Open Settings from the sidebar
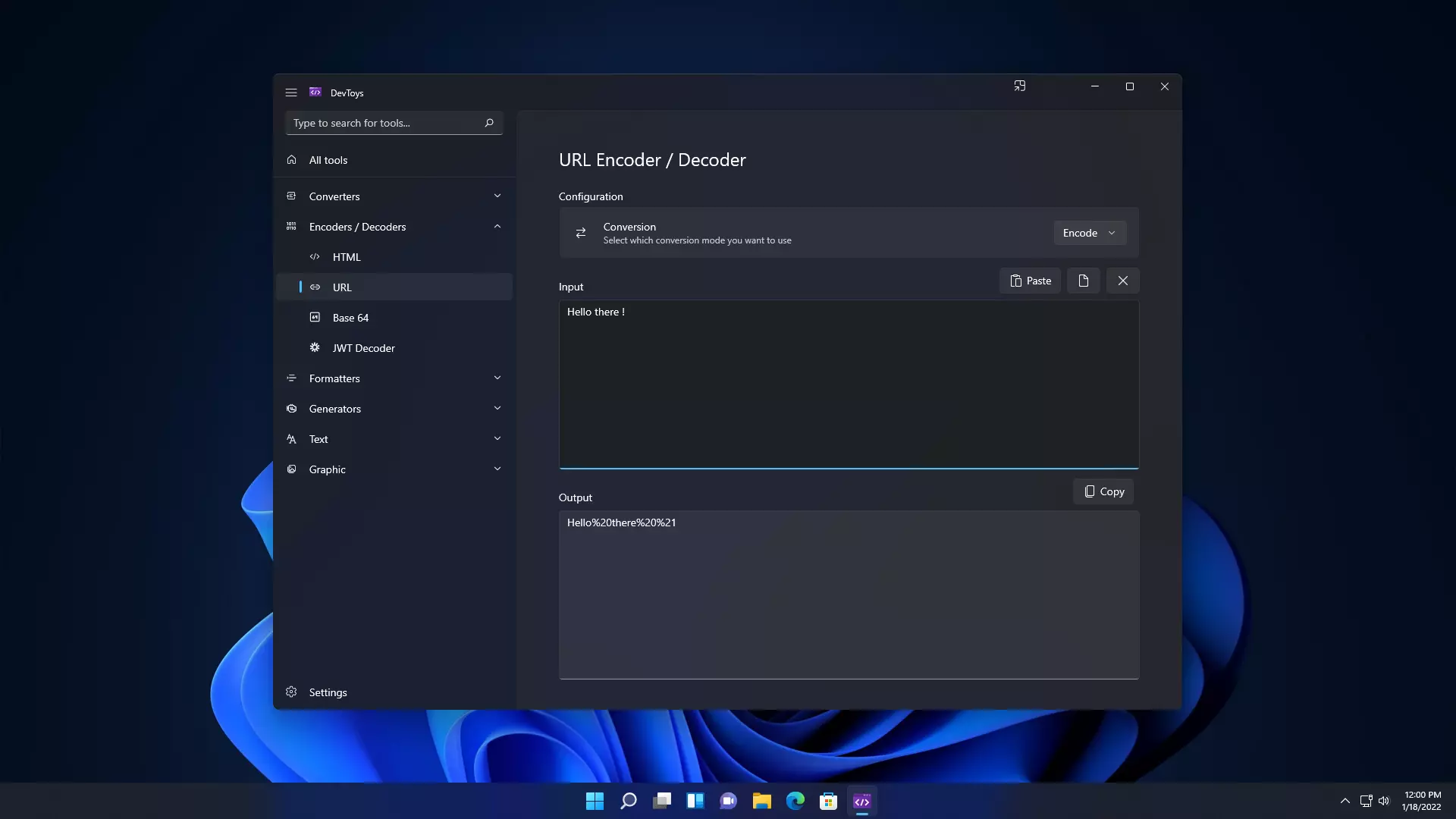The image size is (1456, 819). coord(328,691)
